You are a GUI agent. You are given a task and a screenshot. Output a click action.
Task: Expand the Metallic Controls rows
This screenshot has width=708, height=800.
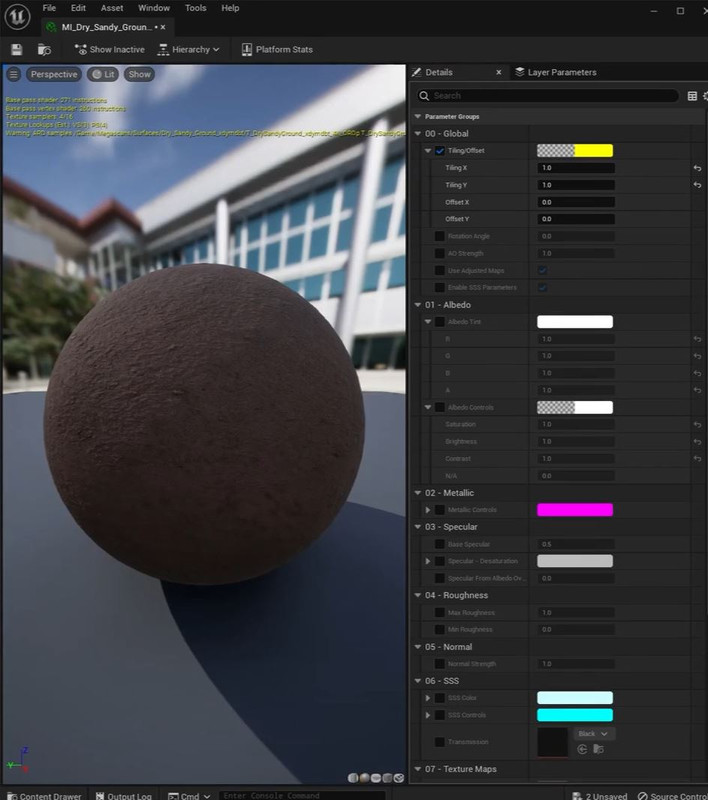[428, 510]
